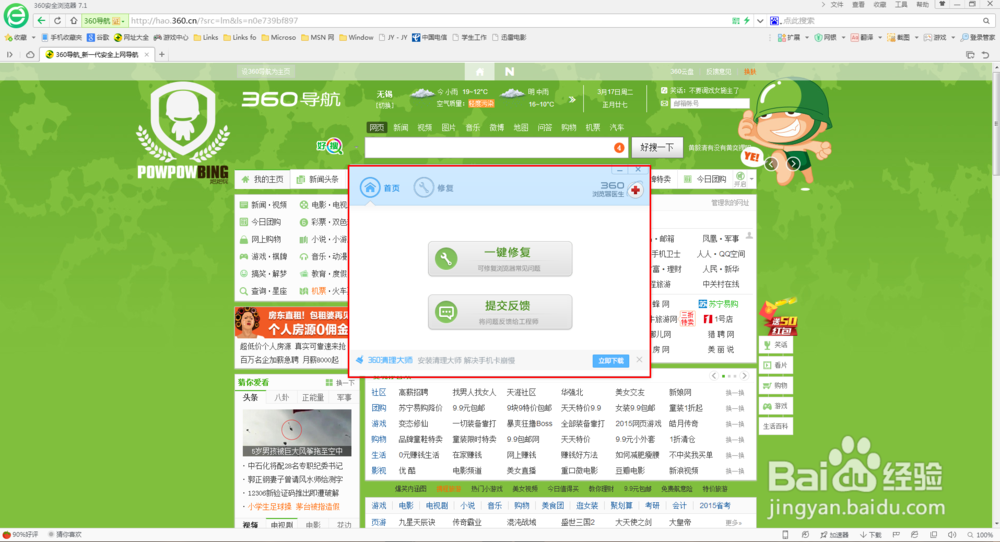Open the 手机收藏夹 bookmark

[62, 38]
